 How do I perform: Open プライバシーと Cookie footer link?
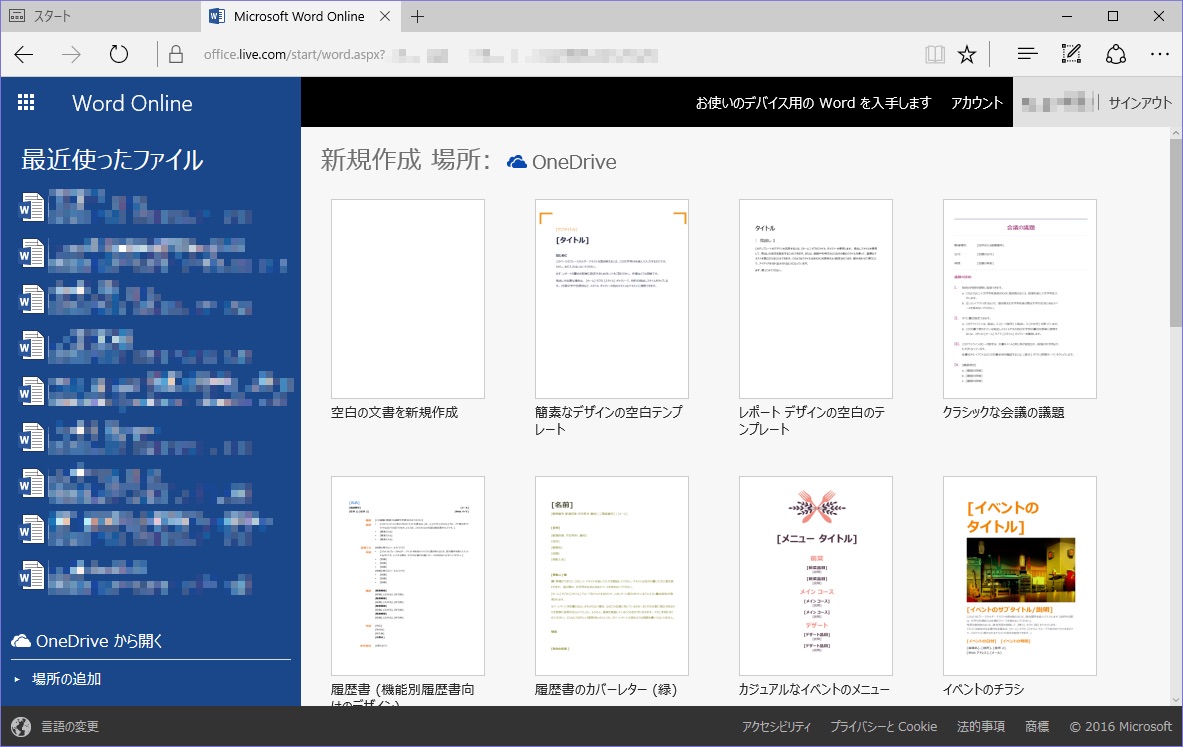coord(883,727)
